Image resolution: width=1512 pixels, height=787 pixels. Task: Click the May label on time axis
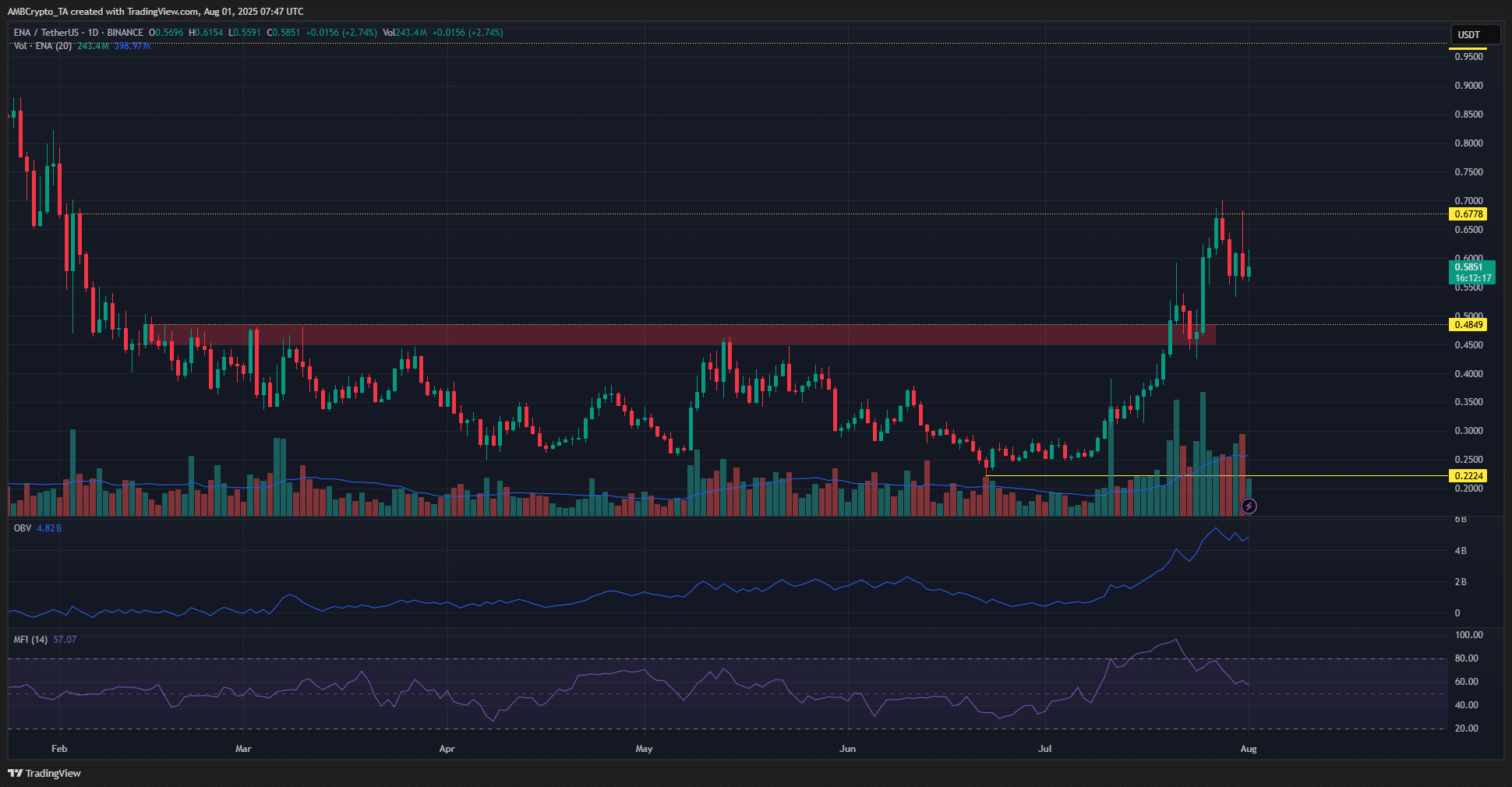point(644,749)
